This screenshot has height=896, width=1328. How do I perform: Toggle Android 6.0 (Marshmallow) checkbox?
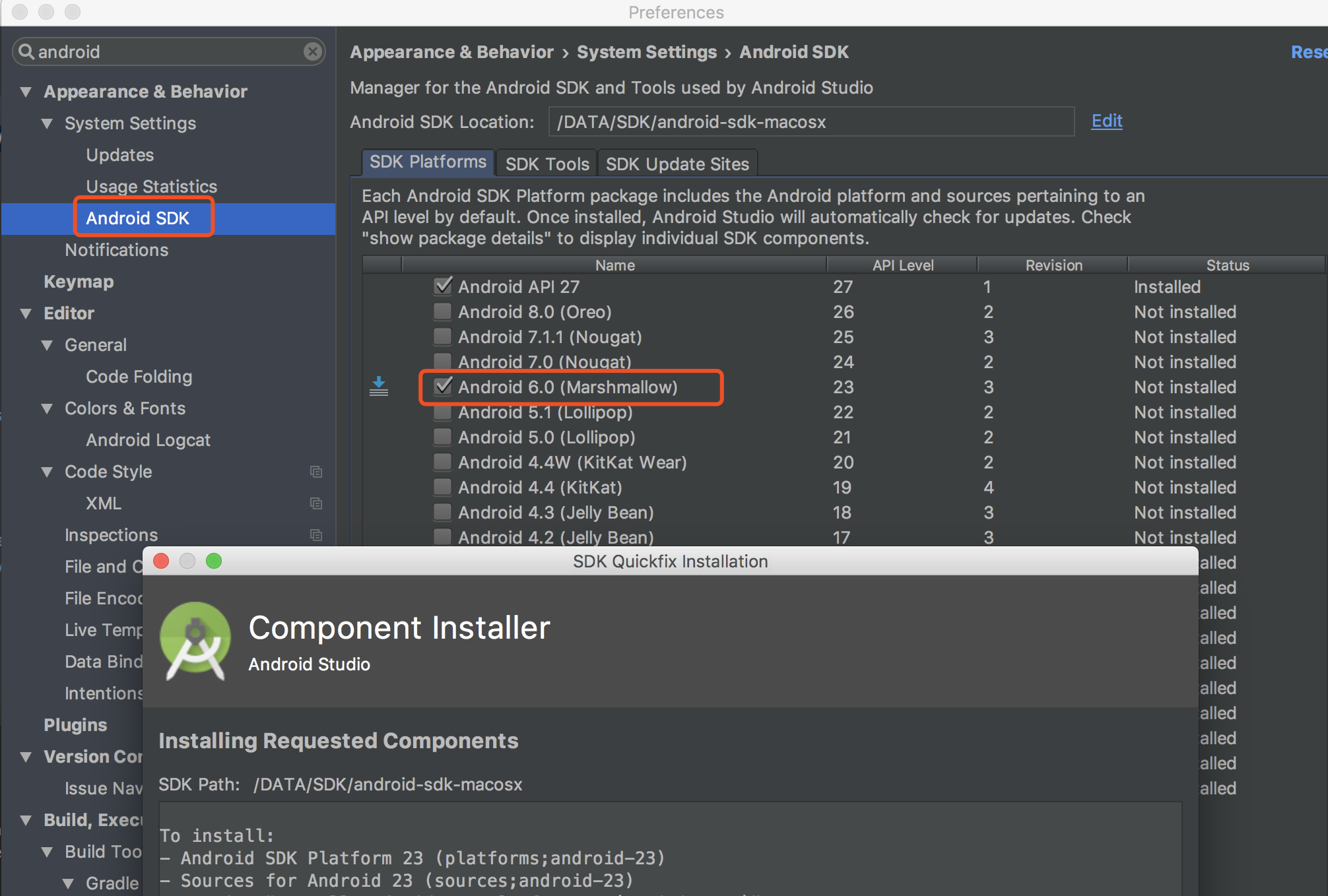click(443, 386)
